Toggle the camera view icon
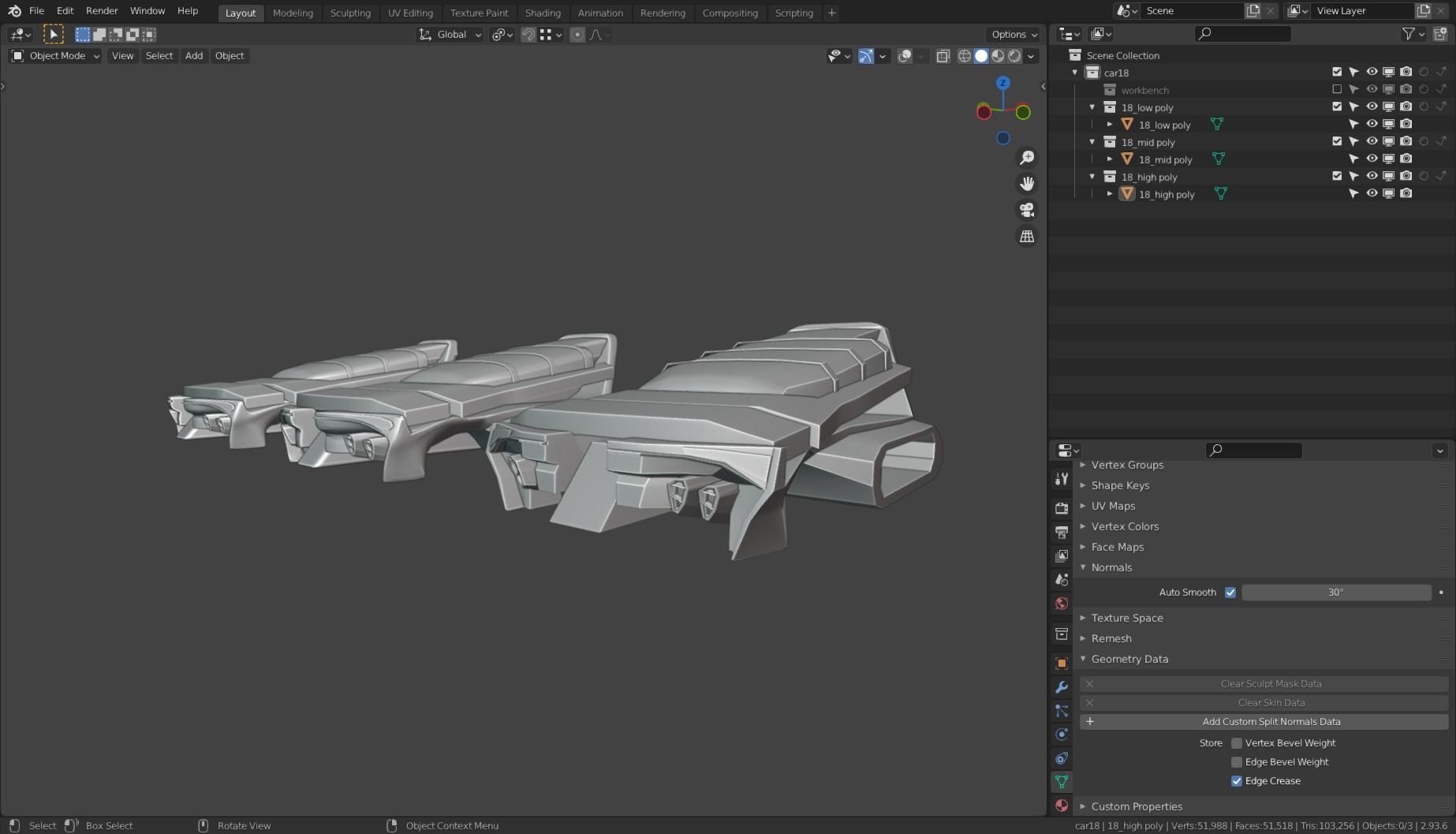Viewport: 1456px width, 834px height. tap(1027, 210)
